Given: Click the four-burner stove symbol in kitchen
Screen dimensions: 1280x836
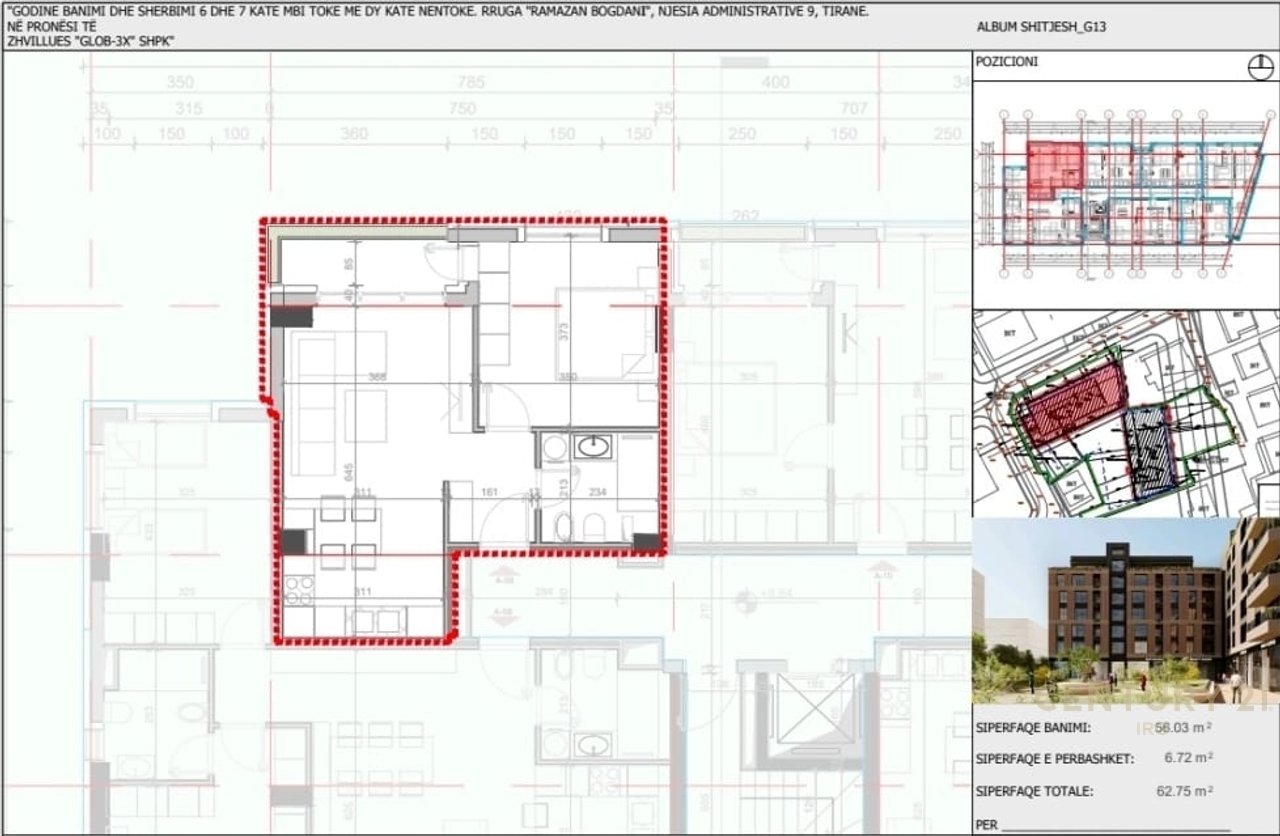Looking at the screenshot, I should (298, 591).
